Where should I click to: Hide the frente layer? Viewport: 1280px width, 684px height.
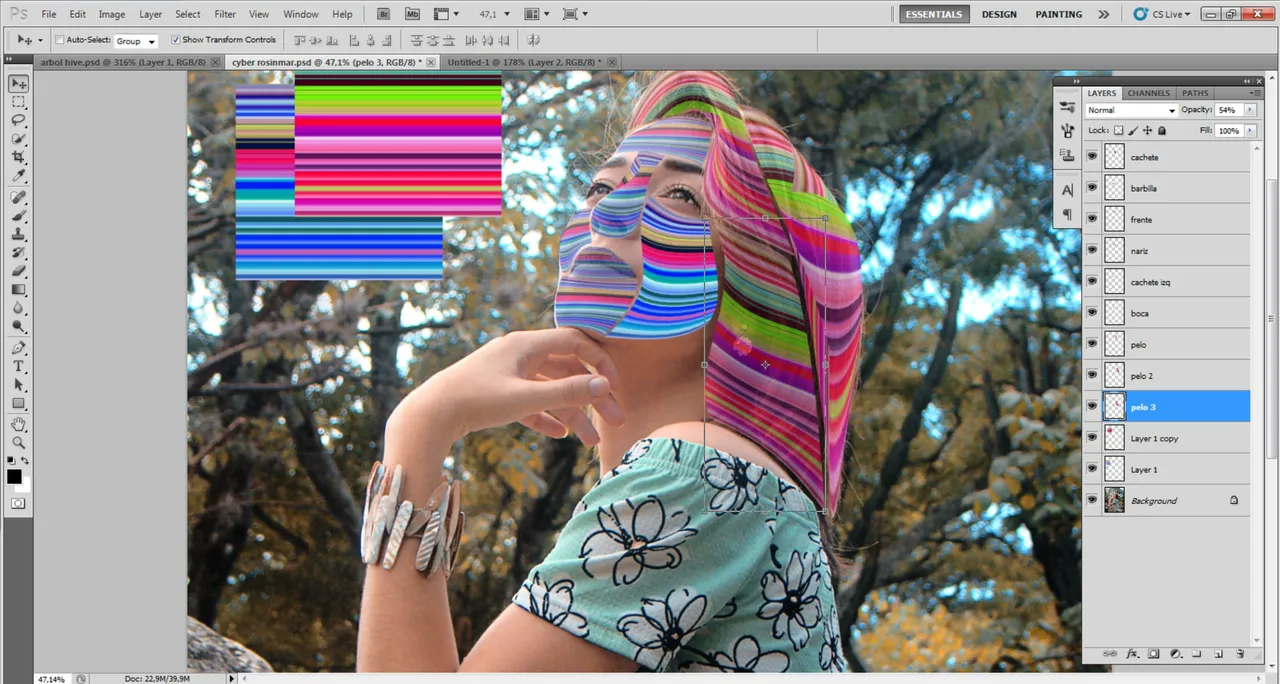point(1092,219)
